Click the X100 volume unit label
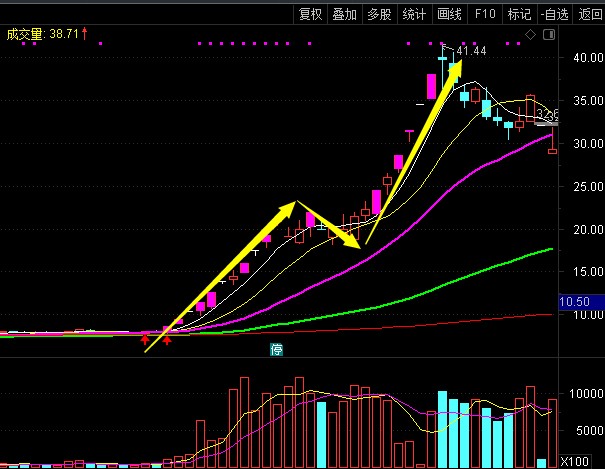605x469 pixels. pos(575,461)
